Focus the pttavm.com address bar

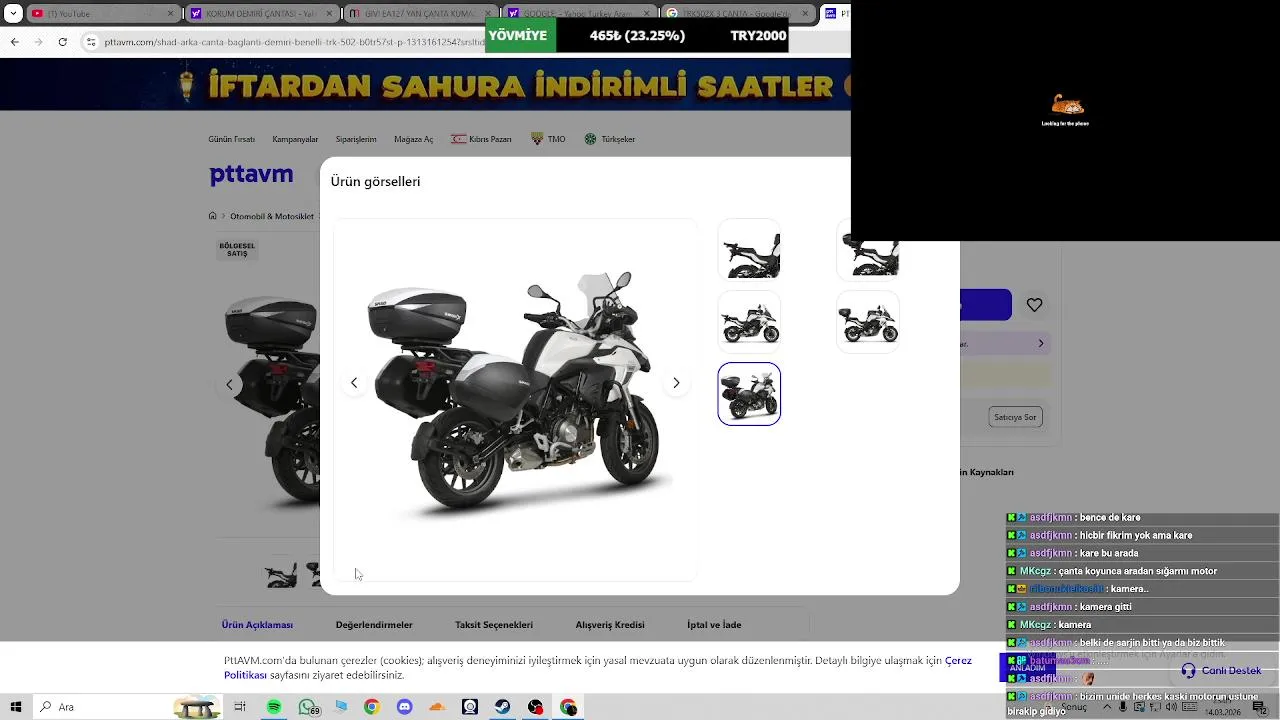point(295,42)
